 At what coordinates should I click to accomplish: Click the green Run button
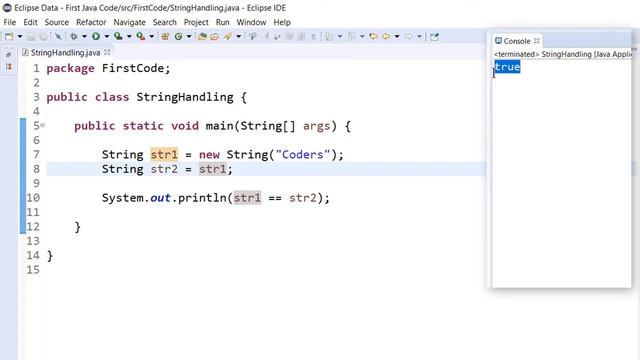click(96, 36)
